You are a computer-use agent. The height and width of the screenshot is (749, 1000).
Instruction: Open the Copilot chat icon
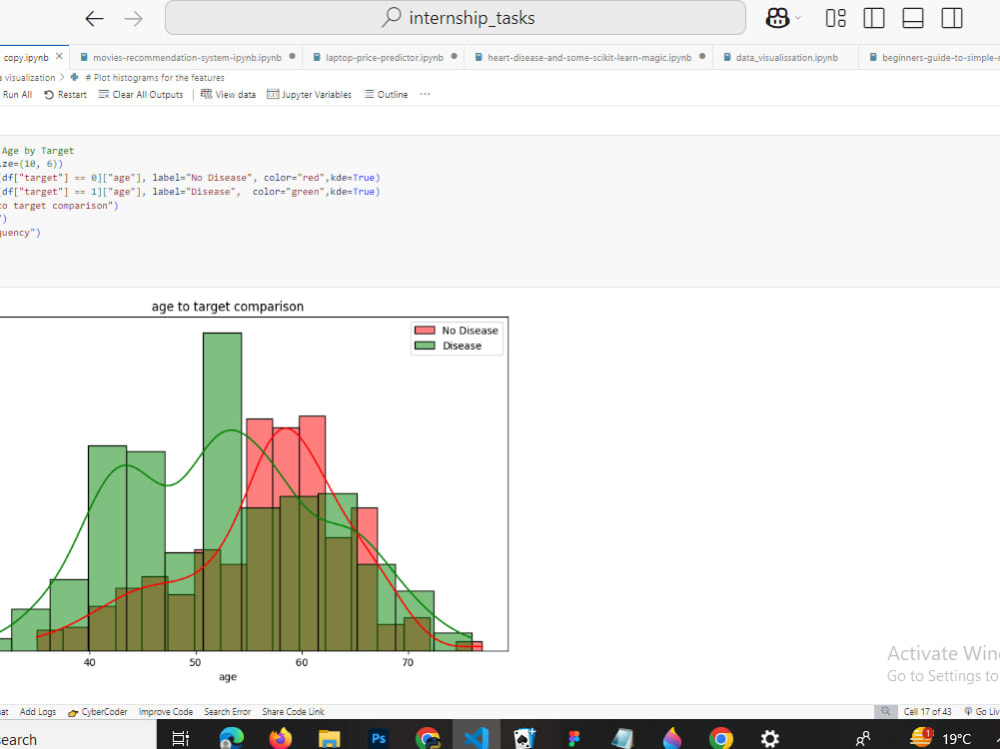(x=777, y=18)
